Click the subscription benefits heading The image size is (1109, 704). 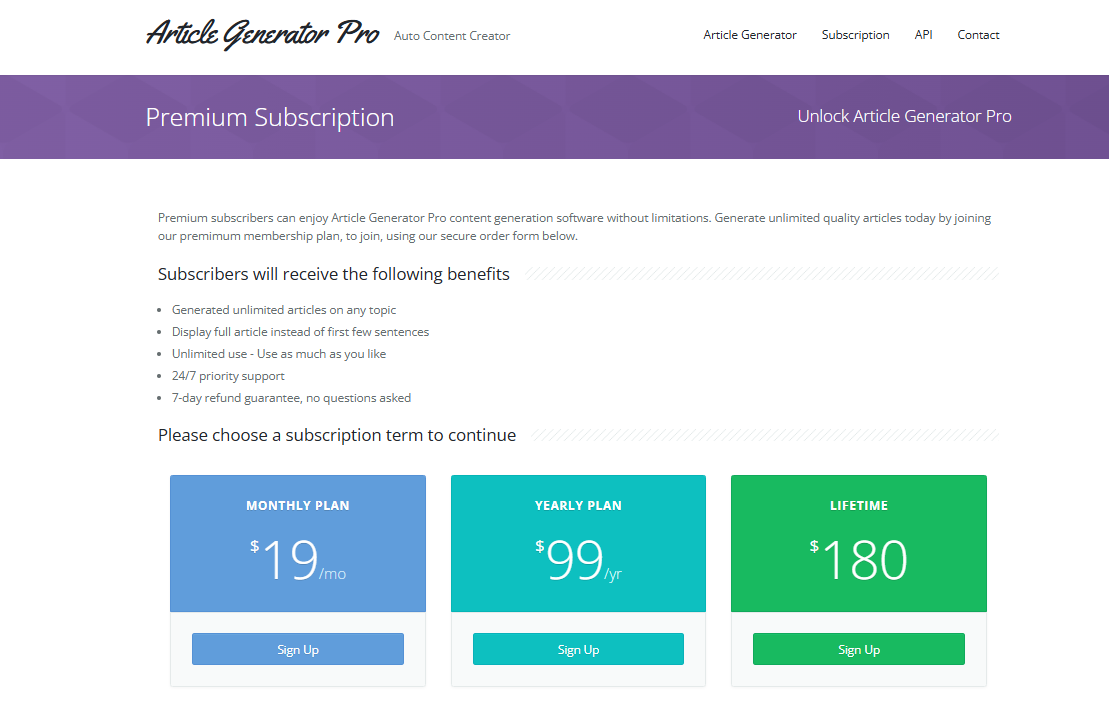point(333,273)
